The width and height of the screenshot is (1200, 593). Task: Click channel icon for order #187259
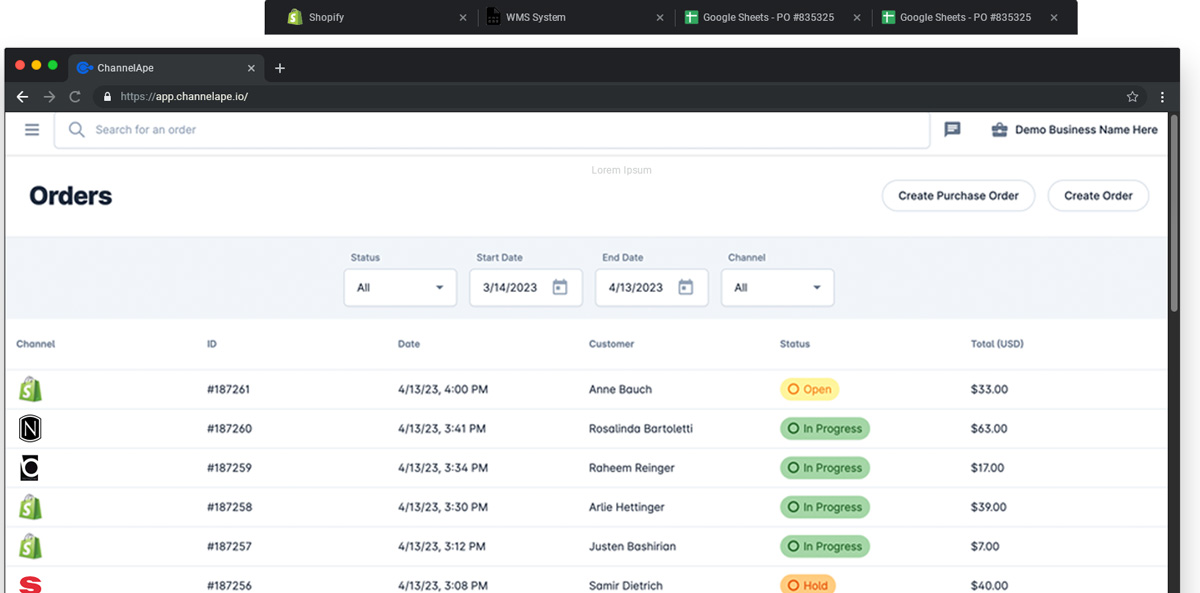tap(30, 468)
